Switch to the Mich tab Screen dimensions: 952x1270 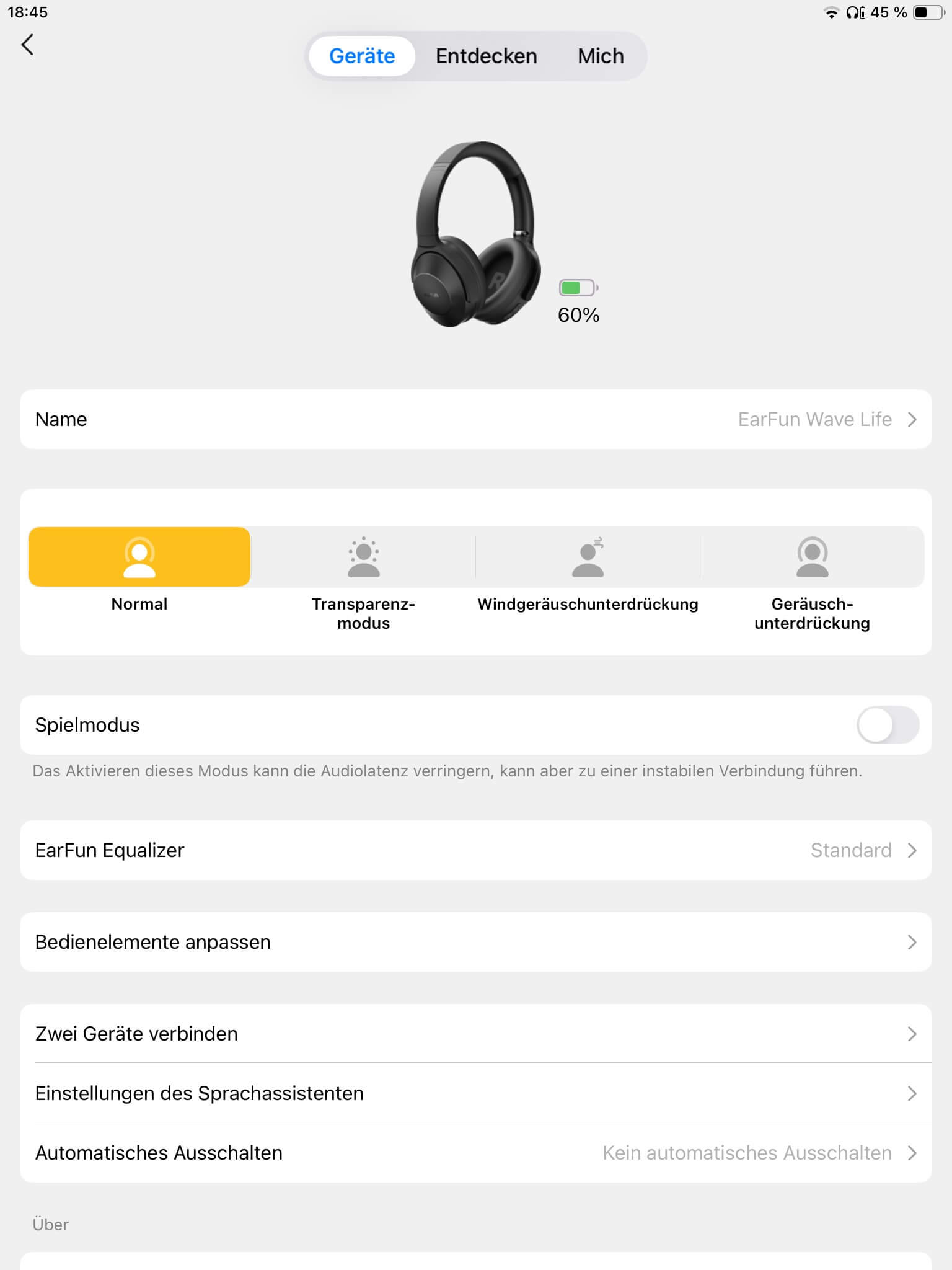[600, 56]
